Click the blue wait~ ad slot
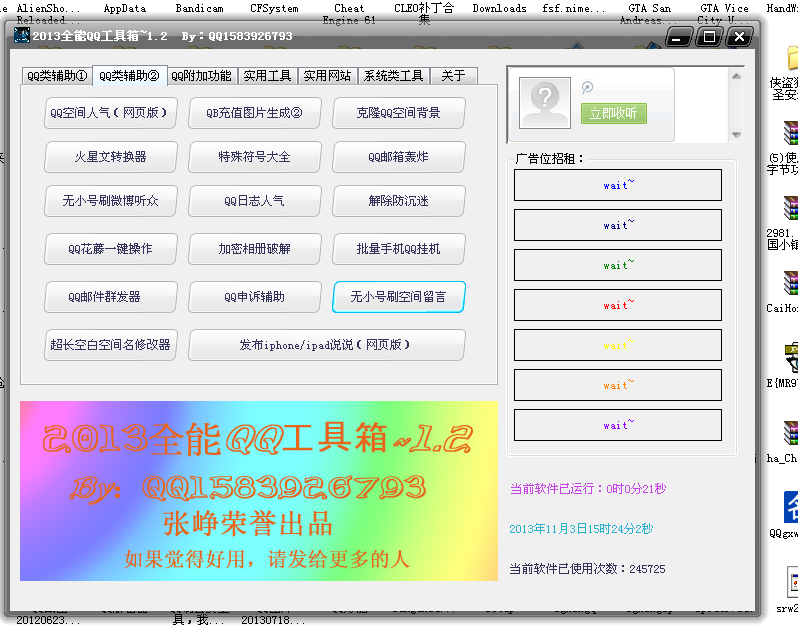Viewport: 798px width, 630px height. tap(617, 185)
